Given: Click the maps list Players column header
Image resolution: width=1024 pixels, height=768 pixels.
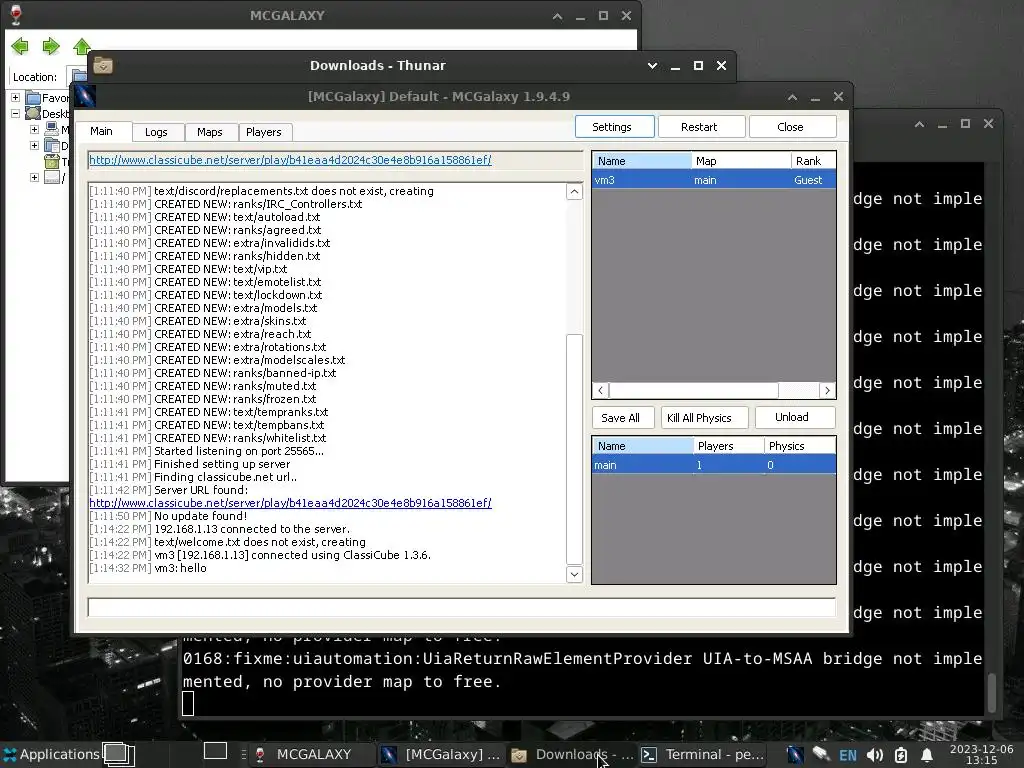Looking at the screenshot, I should [x=729, y=446].
